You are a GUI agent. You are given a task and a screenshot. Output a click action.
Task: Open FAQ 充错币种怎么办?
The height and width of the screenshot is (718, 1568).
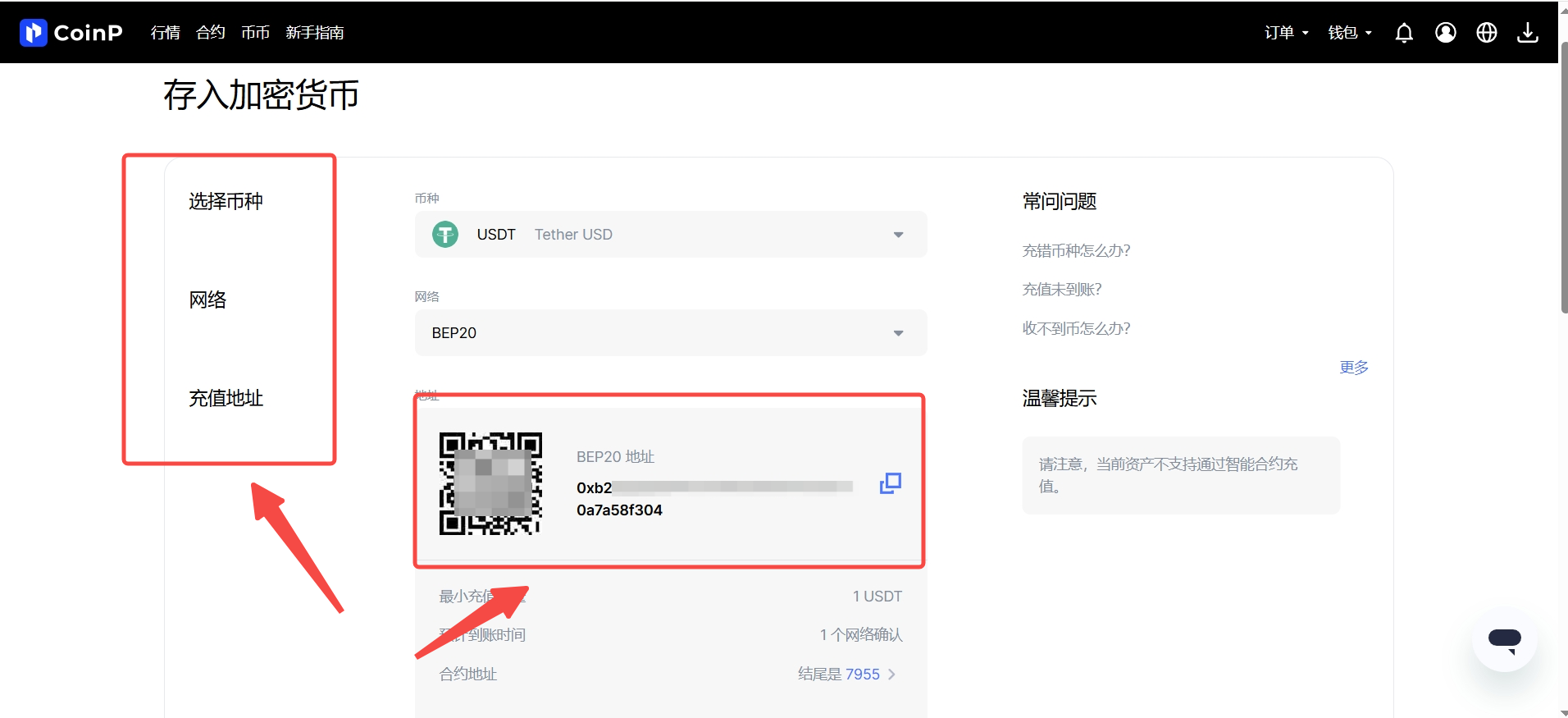[1076, 251]
